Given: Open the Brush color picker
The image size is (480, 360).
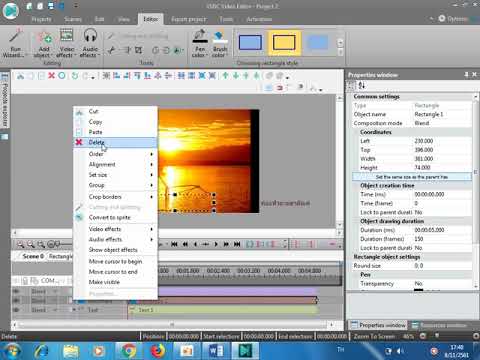Looking at the screenshot, I should (x=220, y=43).
